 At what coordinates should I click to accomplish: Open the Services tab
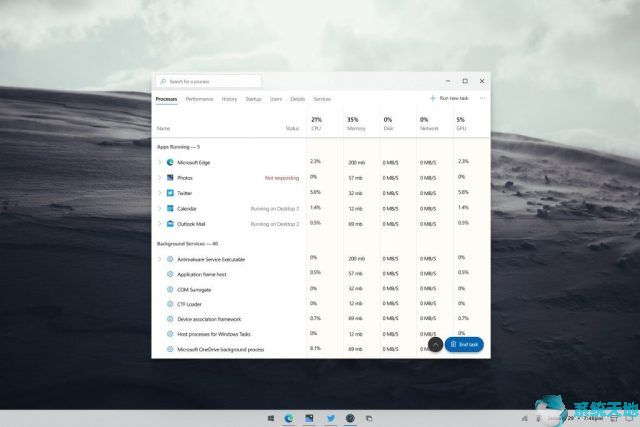[322, 99]
